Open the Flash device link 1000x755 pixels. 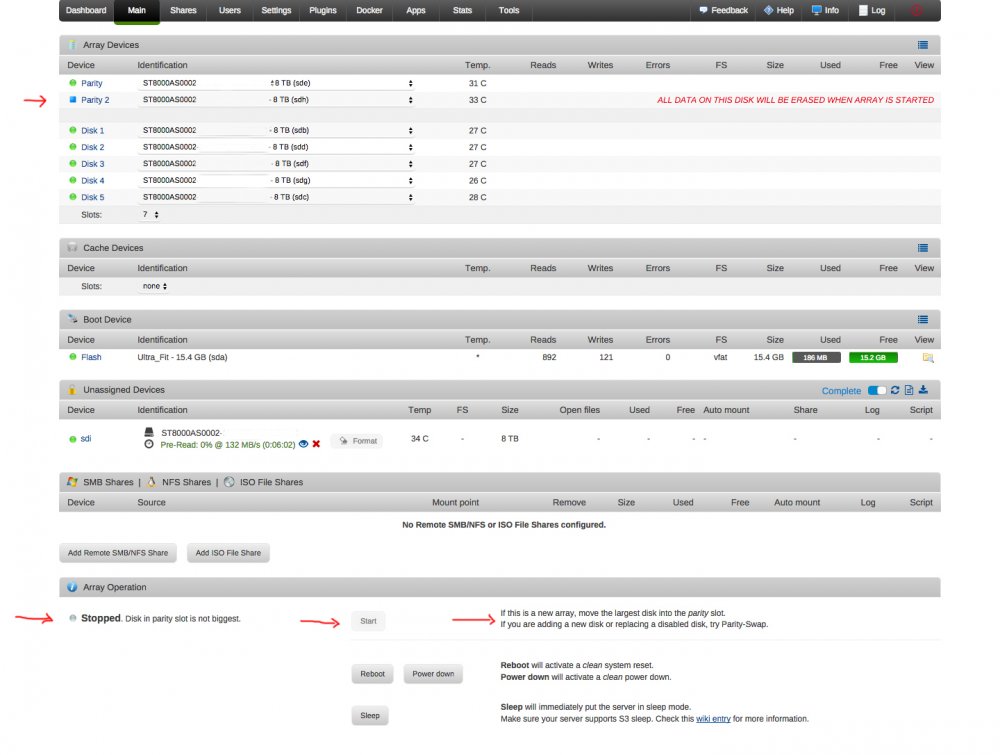[x=91, y=357]
